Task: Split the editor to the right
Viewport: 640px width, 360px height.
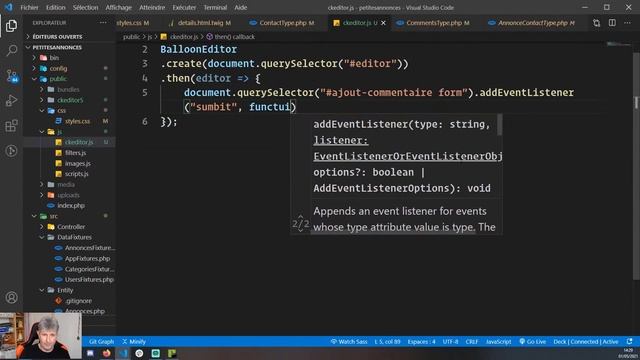Action: 612,23
